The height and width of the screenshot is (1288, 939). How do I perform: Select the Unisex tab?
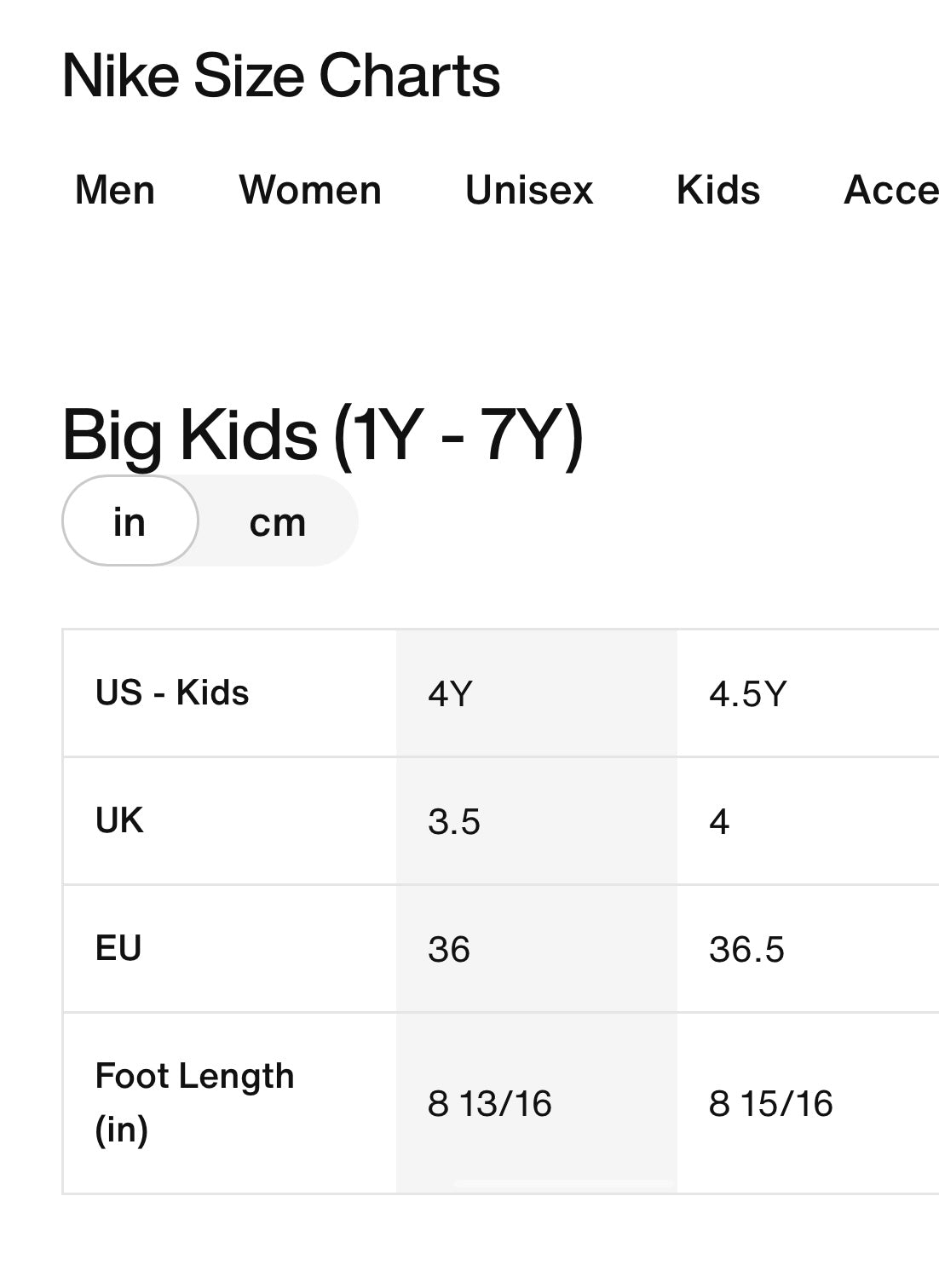(529, 190)
